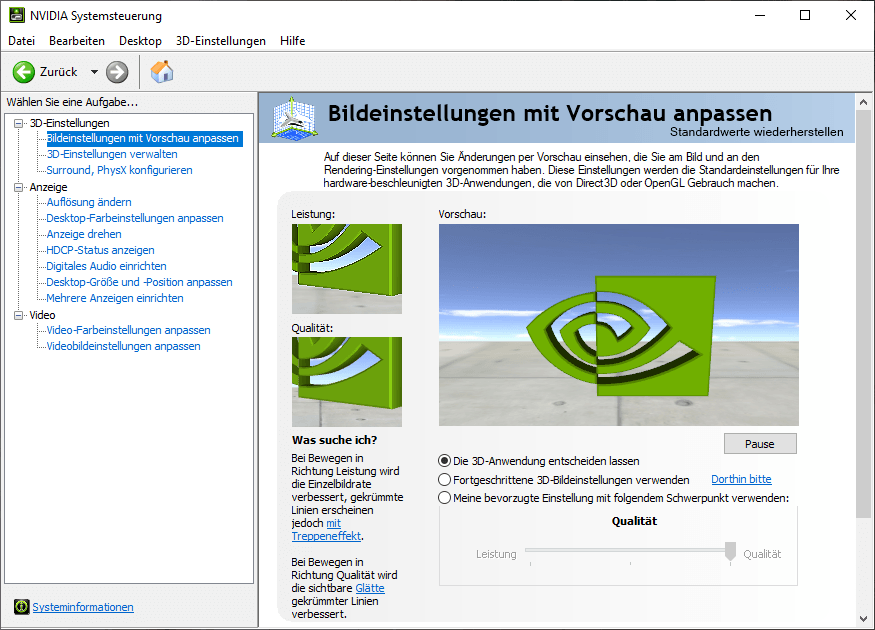Go to the Home house icon

click(162, 72)
